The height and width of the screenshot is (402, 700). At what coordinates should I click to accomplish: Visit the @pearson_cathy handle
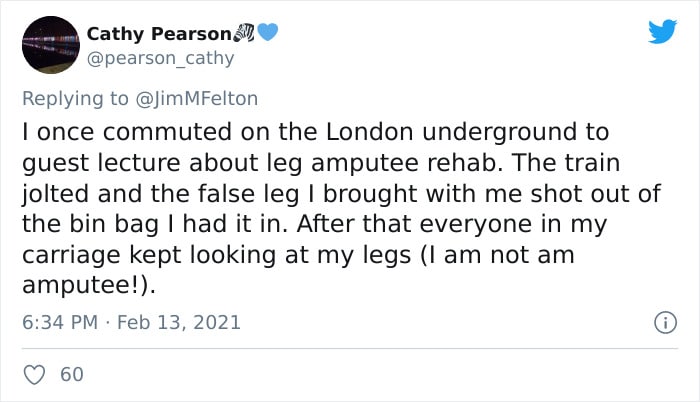coord(160,58)
